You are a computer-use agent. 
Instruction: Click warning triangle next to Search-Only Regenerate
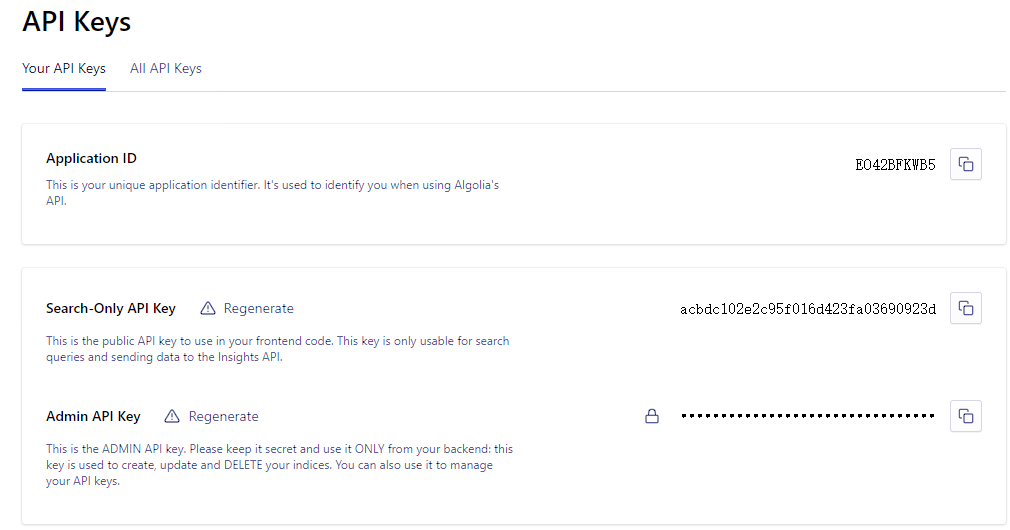[208, 308]
